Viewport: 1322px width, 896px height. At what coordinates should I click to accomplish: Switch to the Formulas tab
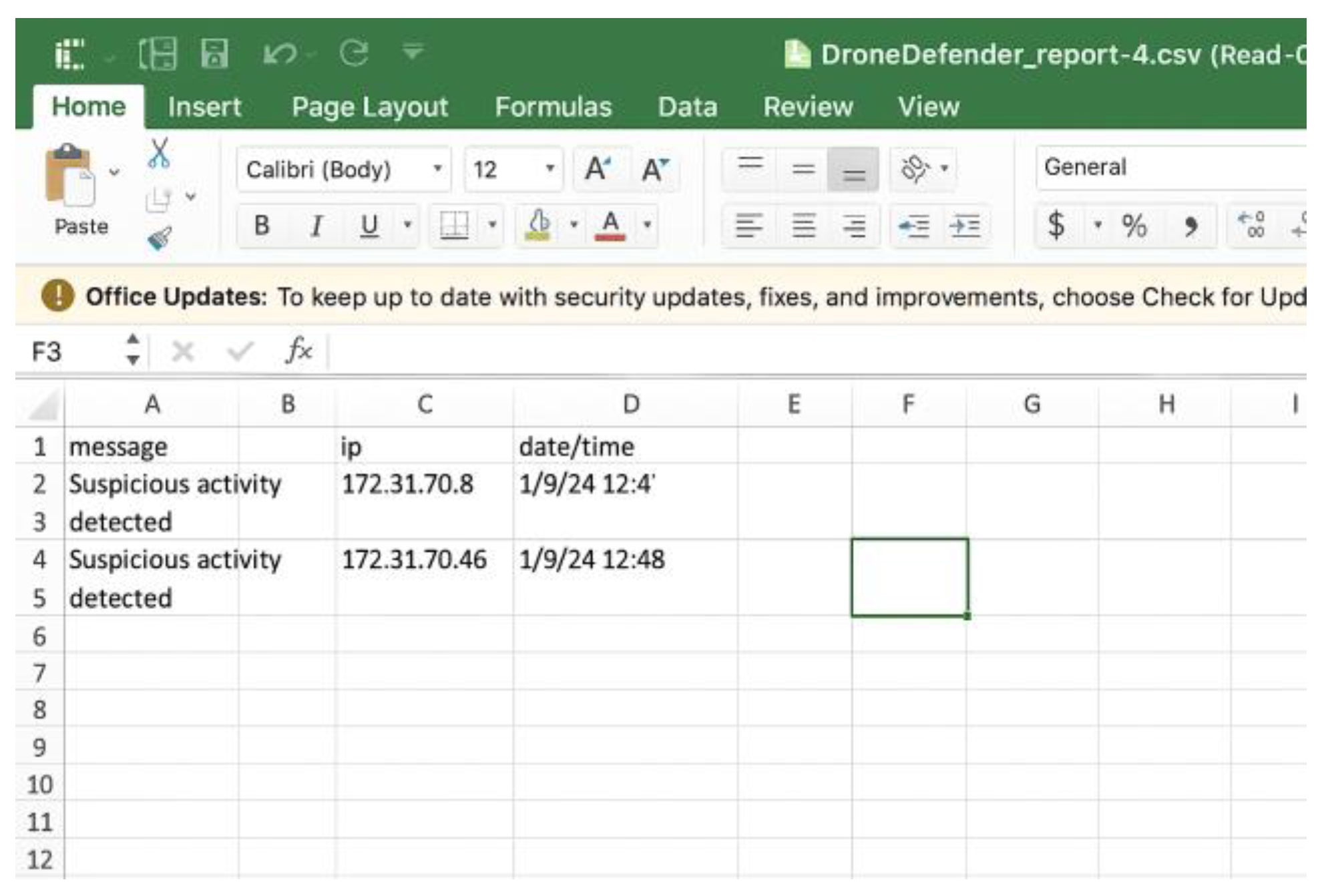point(553,107)
